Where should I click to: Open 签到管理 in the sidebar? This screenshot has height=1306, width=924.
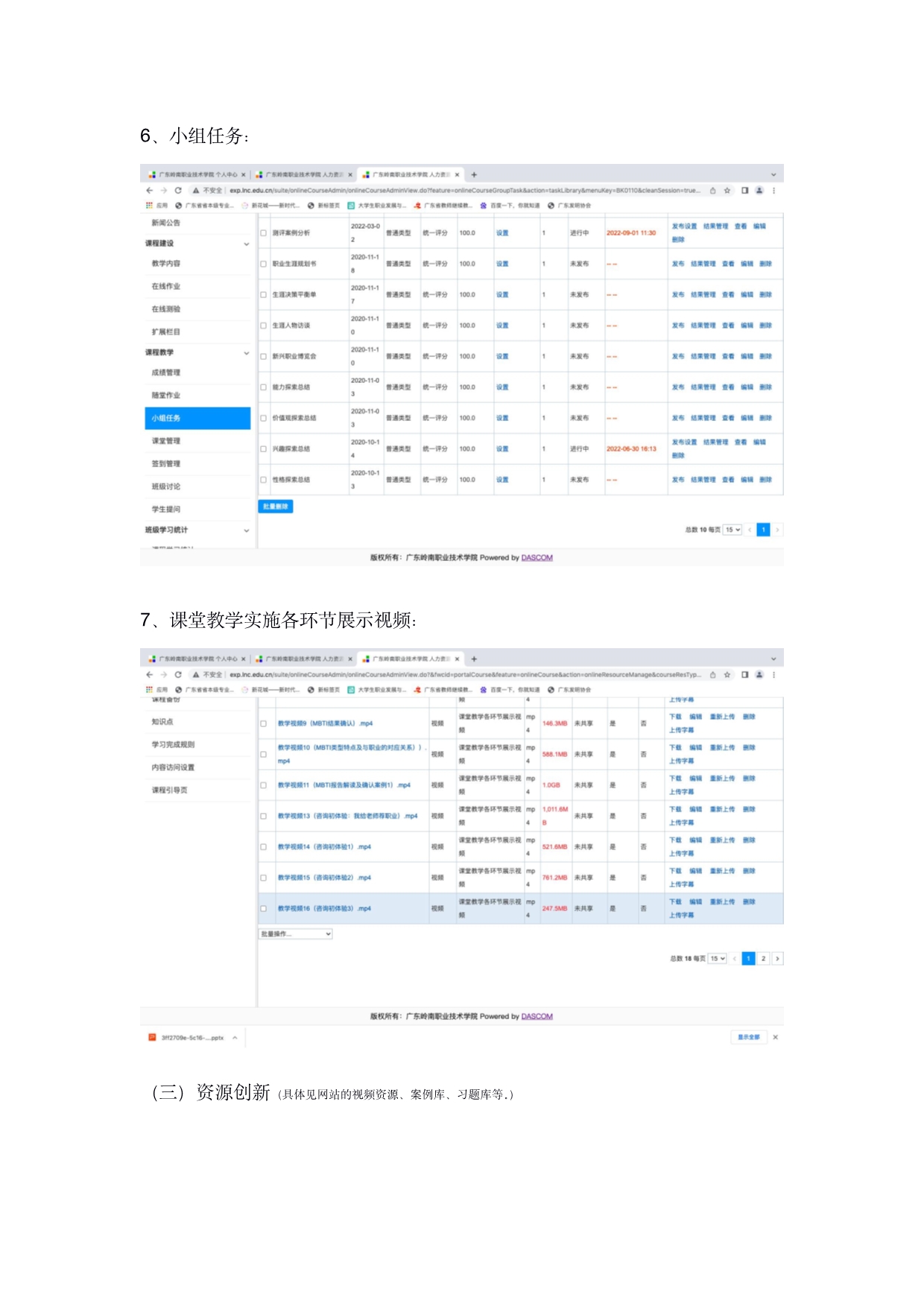tap(166, 464)
